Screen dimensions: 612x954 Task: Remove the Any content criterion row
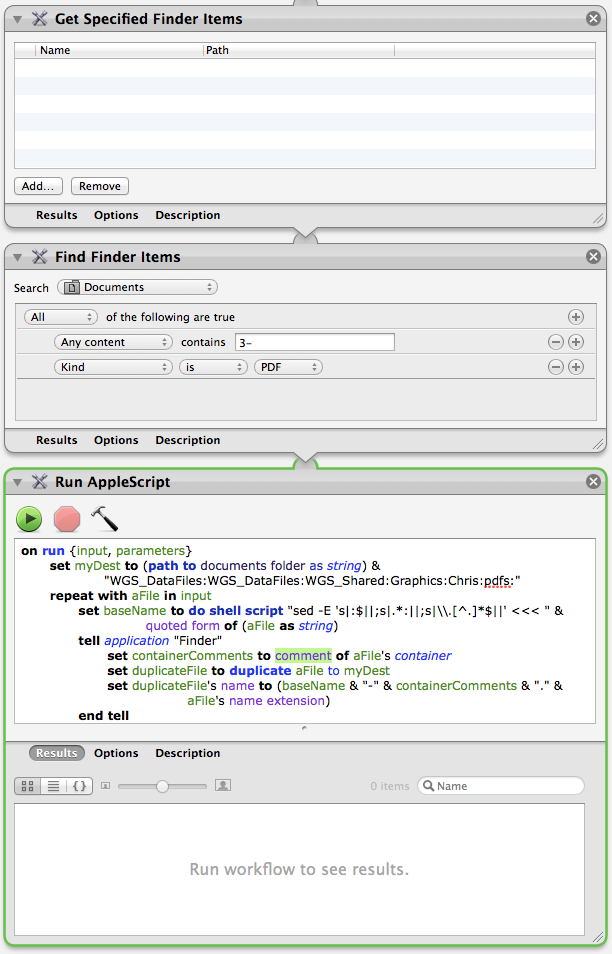(x=555, y=342)
